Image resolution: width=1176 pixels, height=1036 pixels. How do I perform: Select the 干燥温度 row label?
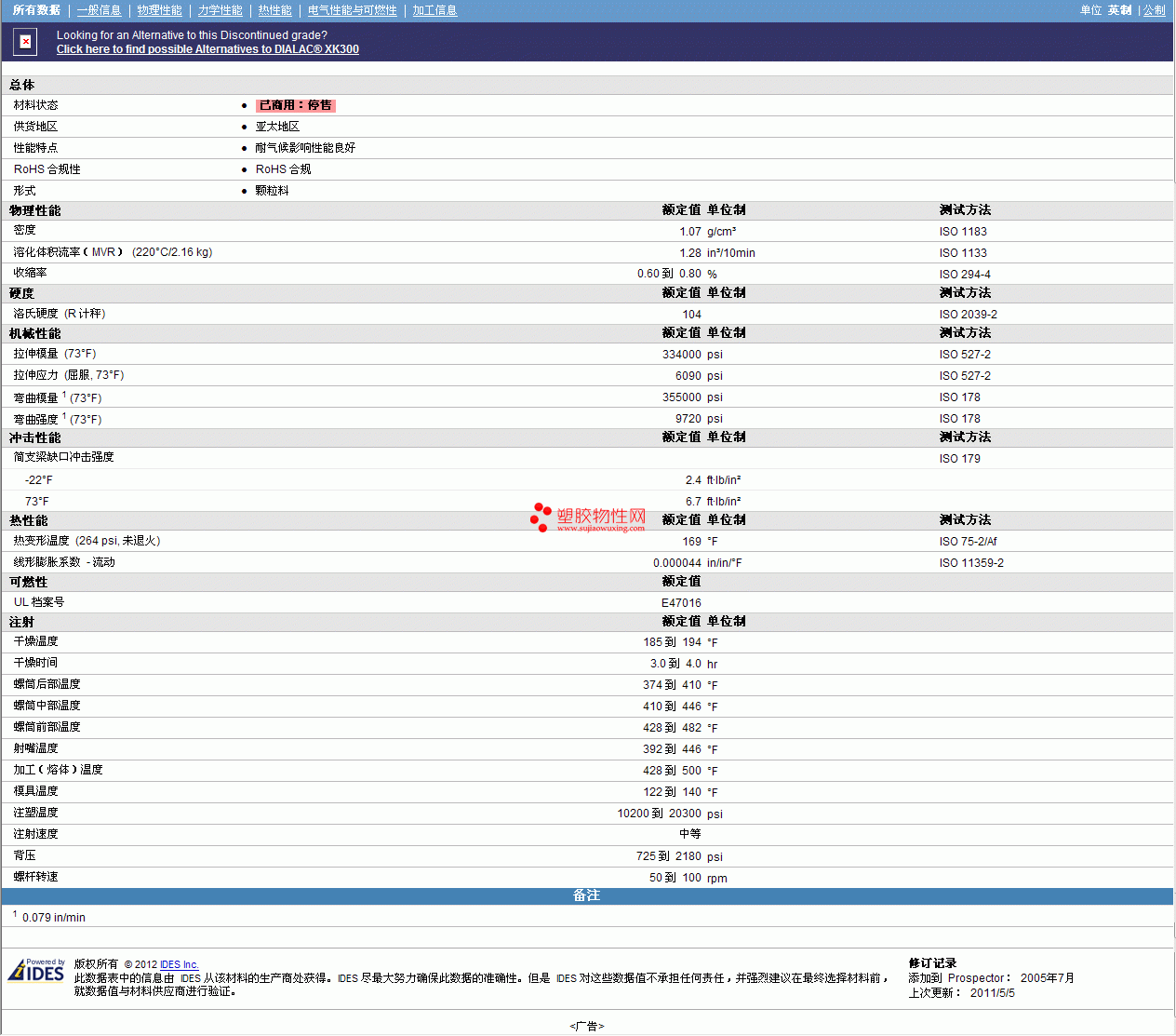(35, 641)
